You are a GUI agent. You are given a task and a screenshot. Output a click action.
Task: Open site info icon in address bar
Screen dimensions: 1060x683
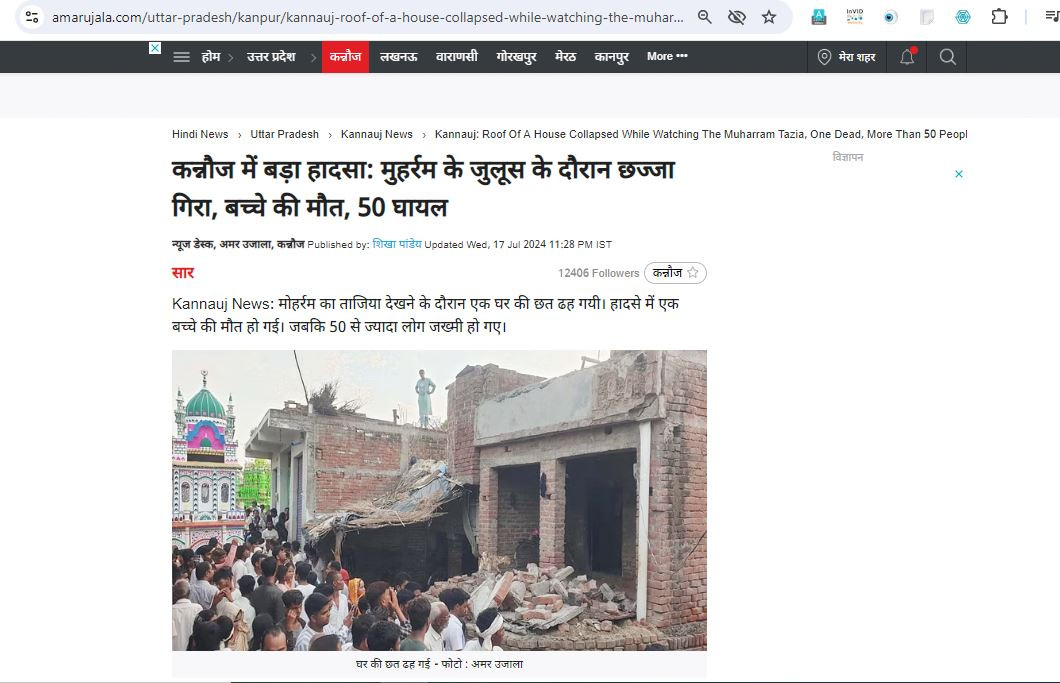[31, 17]
